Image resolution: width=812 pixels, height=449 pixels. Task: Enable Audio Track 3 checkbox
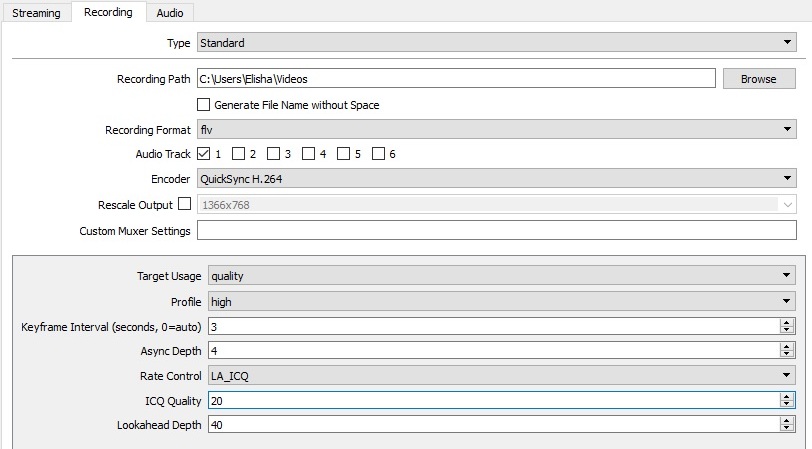pyautogui.click(x=273, y=154)
